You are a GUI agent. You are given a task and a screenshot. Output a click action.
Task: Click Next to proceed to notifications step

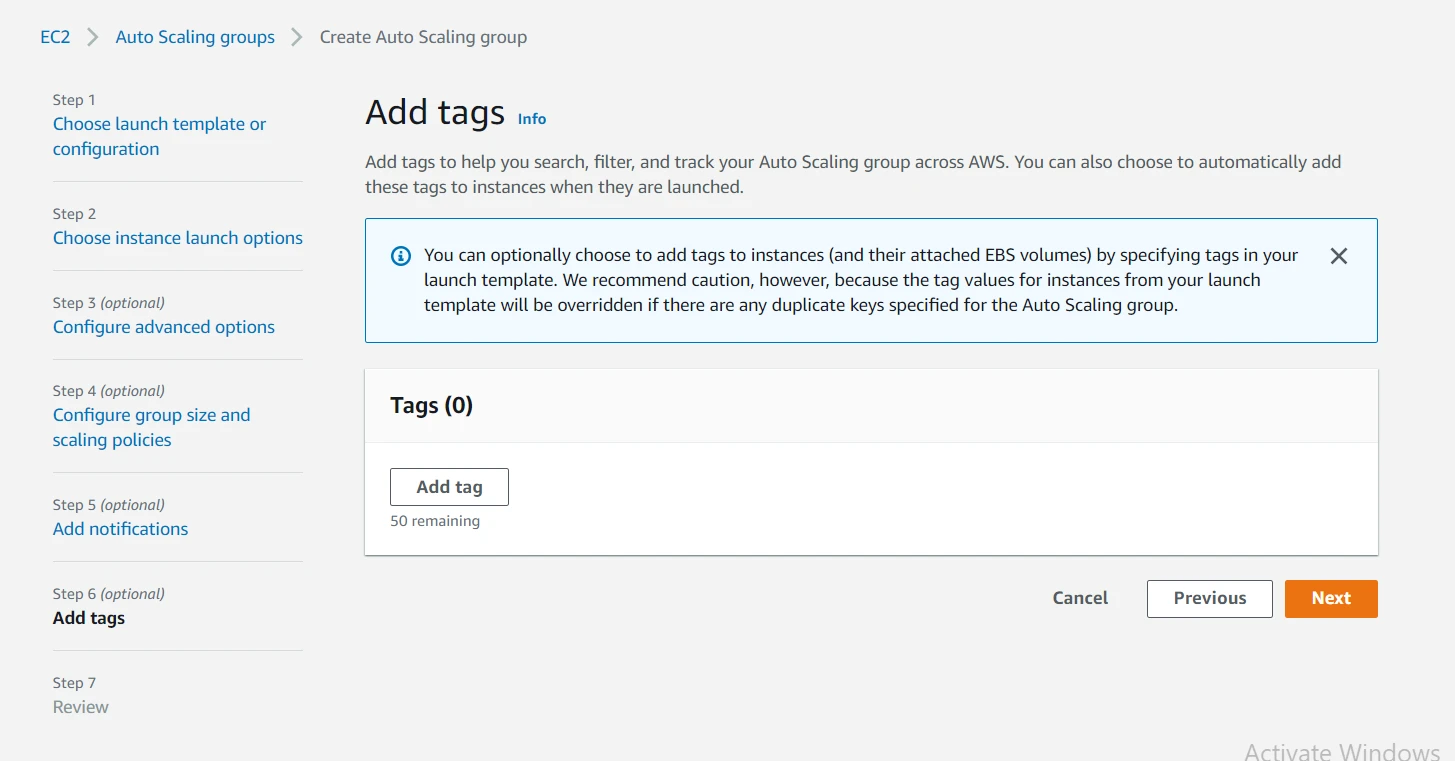pyautogui.click(x=1330, y=598)
